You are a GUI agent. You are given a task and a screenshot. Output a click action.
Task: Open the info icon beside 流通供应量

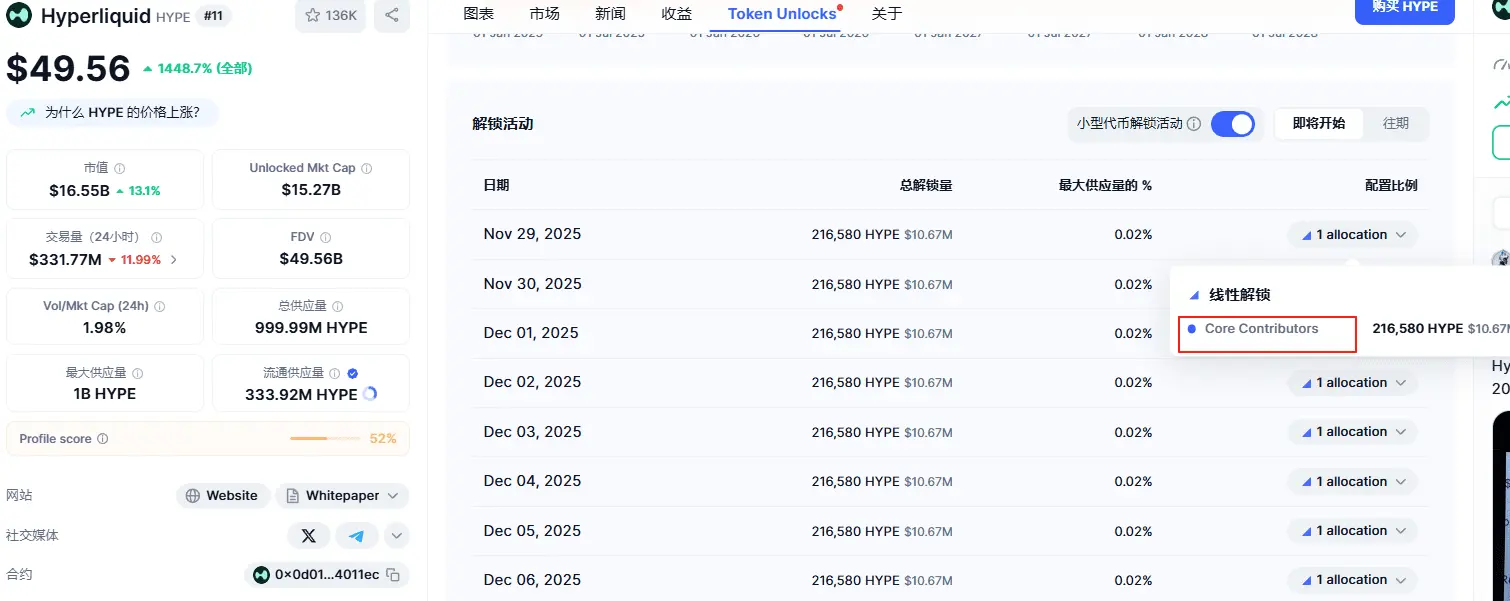334,373
